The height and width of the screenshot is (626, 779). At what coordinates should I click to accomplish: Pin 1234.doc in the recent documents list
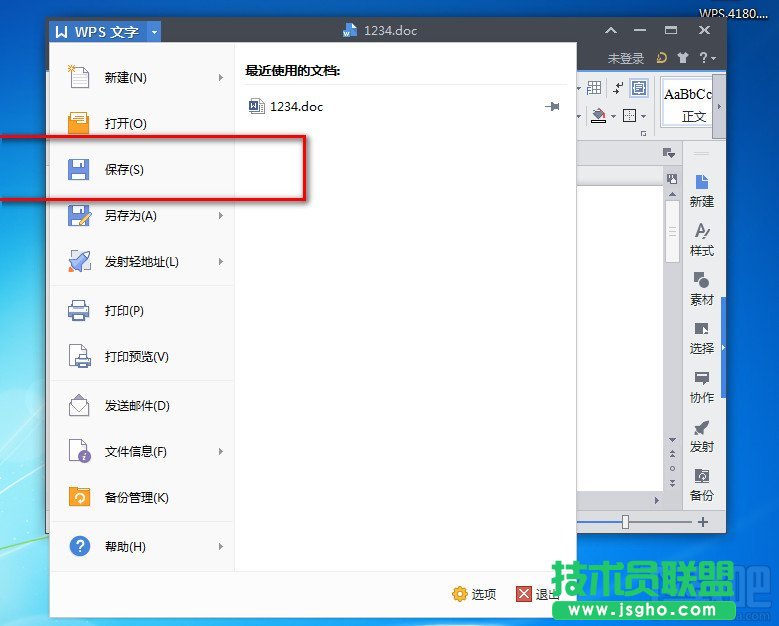pos(552,106)
